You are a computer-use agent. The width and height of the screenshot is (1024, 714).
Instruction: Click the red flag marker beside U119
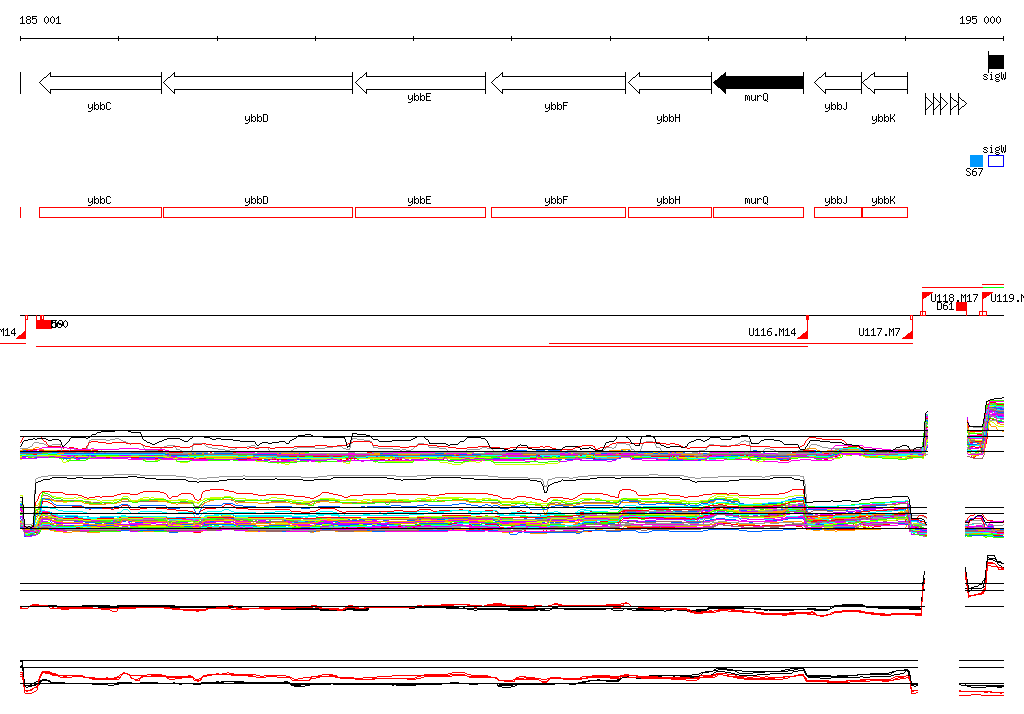pos(985,297)
